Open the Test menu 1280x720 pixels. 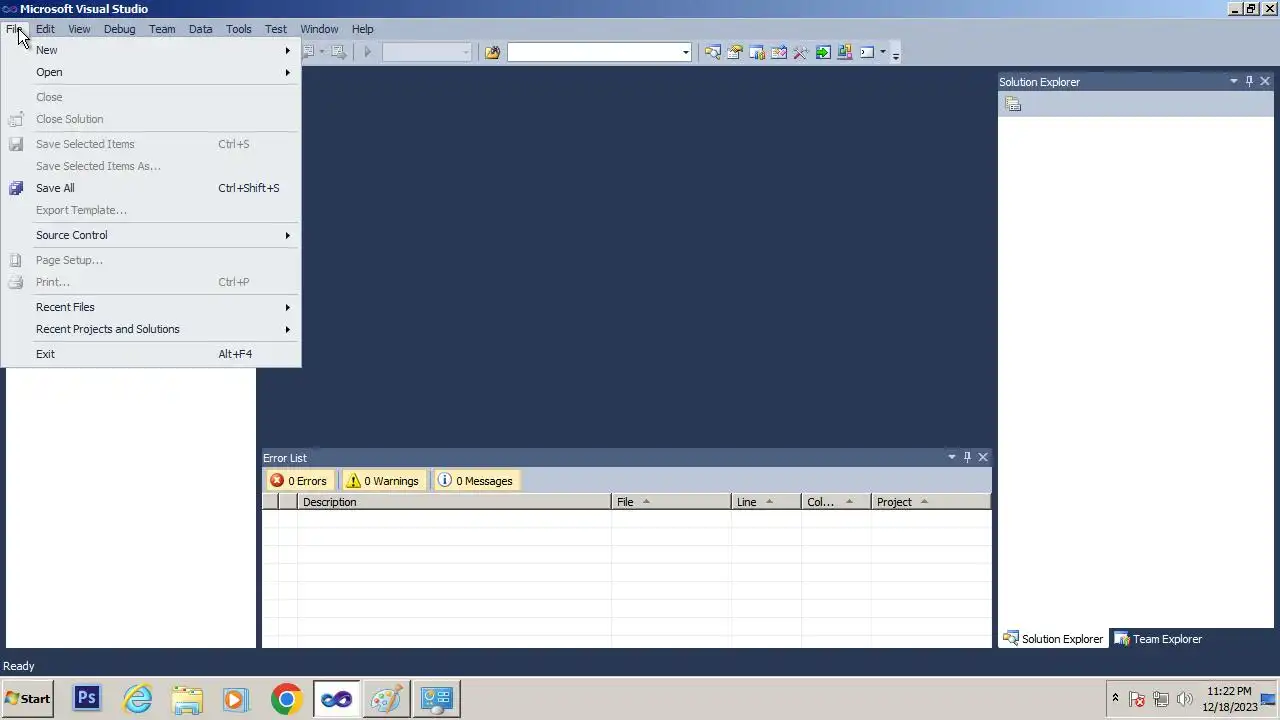[276, 29]
